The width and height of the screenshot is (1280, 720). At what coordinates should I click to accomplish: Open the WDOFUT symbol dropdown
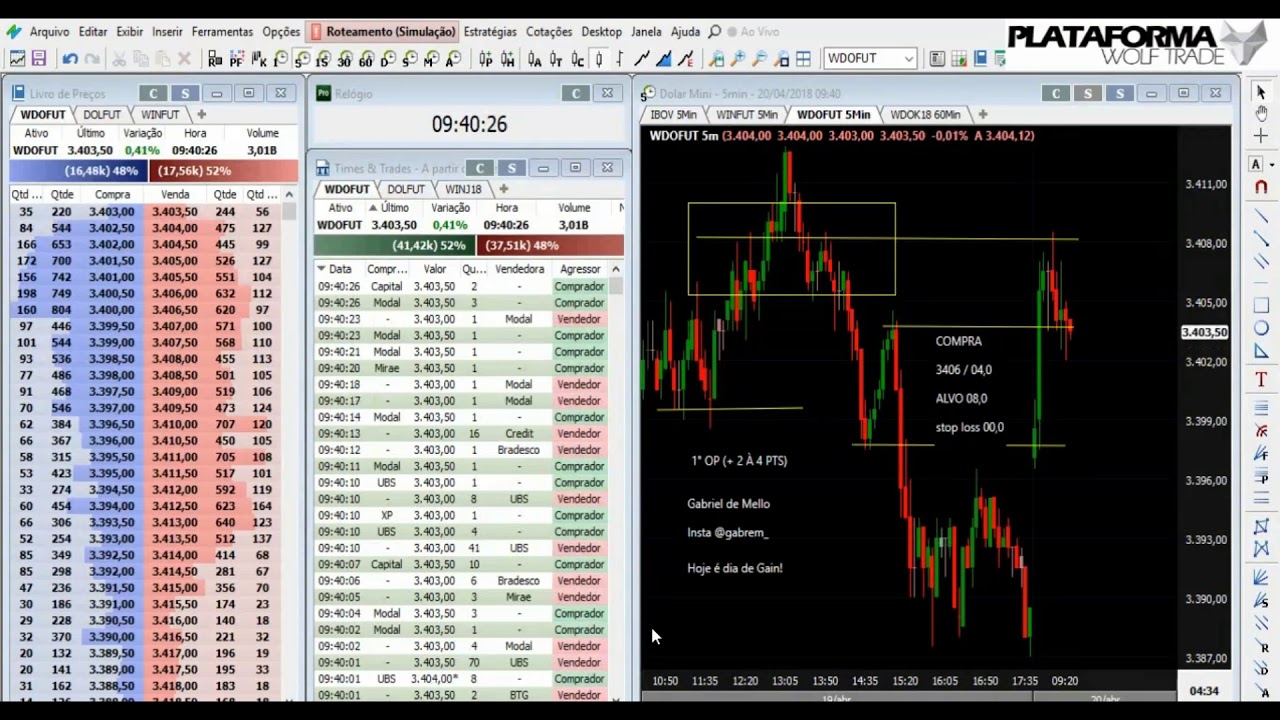click(x=908, y=59)
